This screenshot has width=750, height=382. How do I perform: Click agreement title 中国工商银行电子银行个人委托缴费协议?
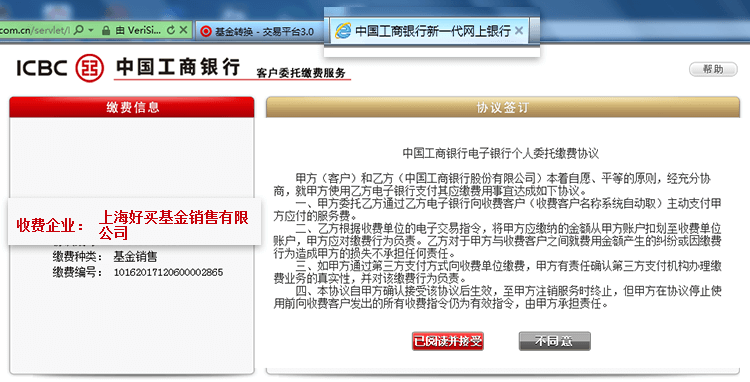point(501,153)
